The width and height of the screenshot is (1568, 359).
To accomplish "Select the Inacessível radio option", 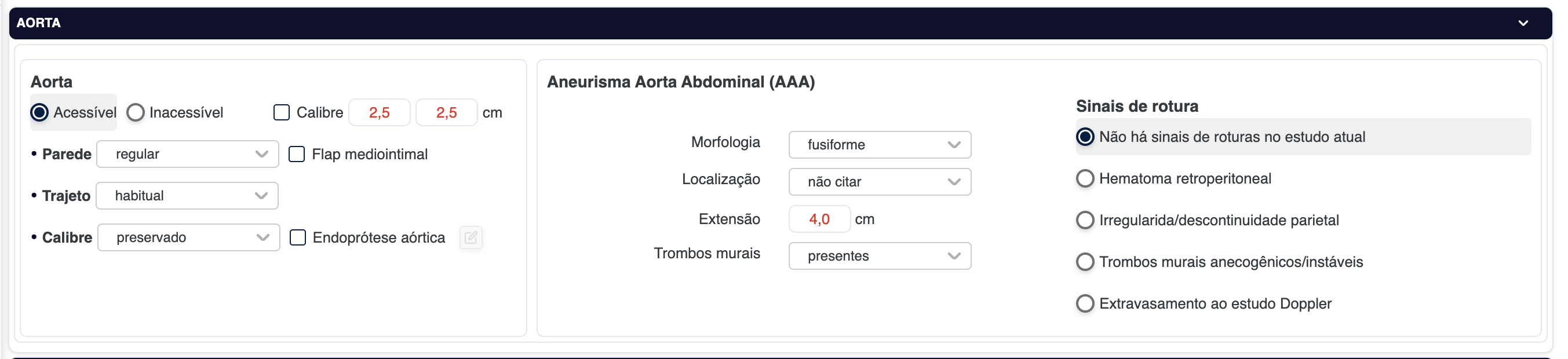I will 136,112.
